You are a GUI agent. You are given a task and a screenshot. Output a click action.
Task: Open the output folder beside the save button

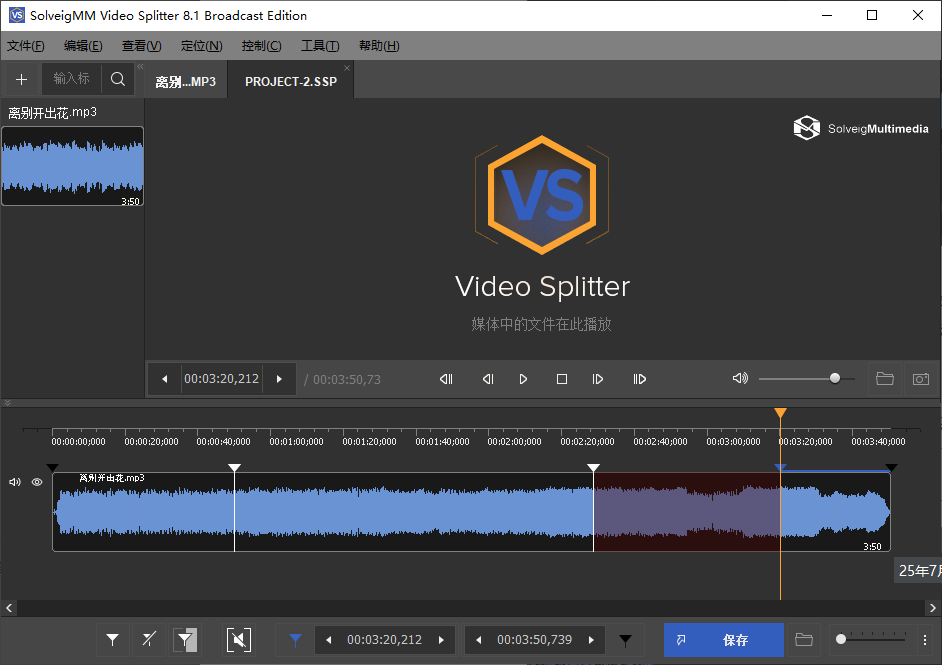click(x=803, y=640)
